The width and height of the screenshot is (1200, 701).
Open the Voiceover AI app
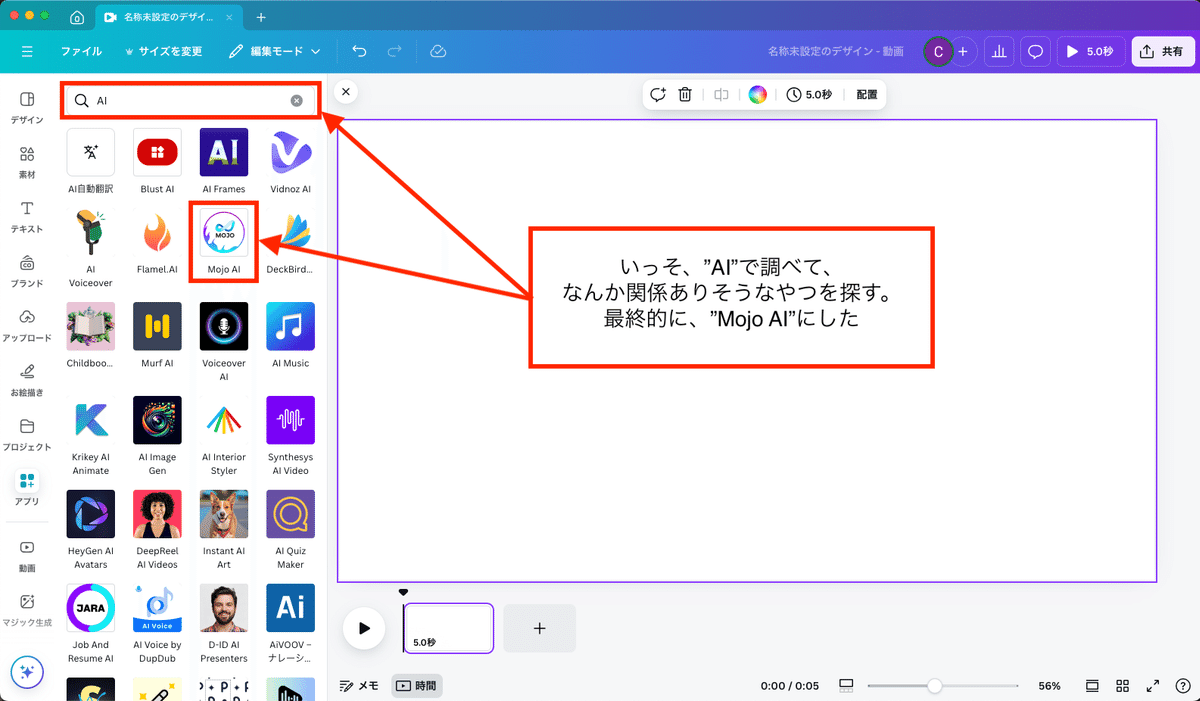tap(224, 326)
